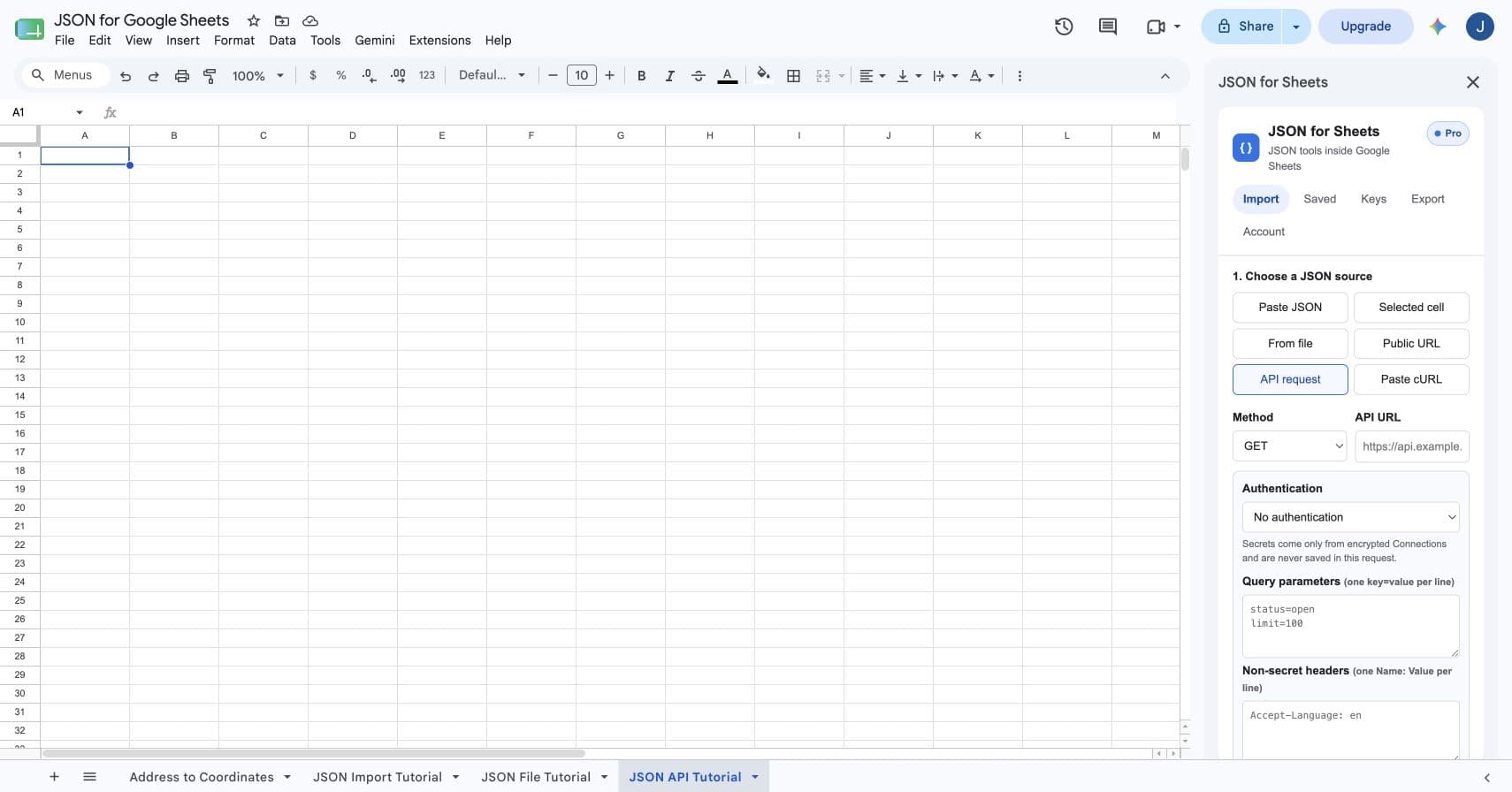Open the text color picker
Viewport: 1512px width, 792px height.
tap(727, 76)
